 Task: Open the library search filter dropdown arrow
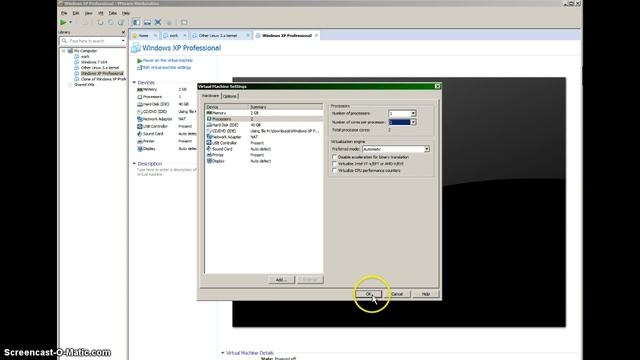[x=123, y=41]
